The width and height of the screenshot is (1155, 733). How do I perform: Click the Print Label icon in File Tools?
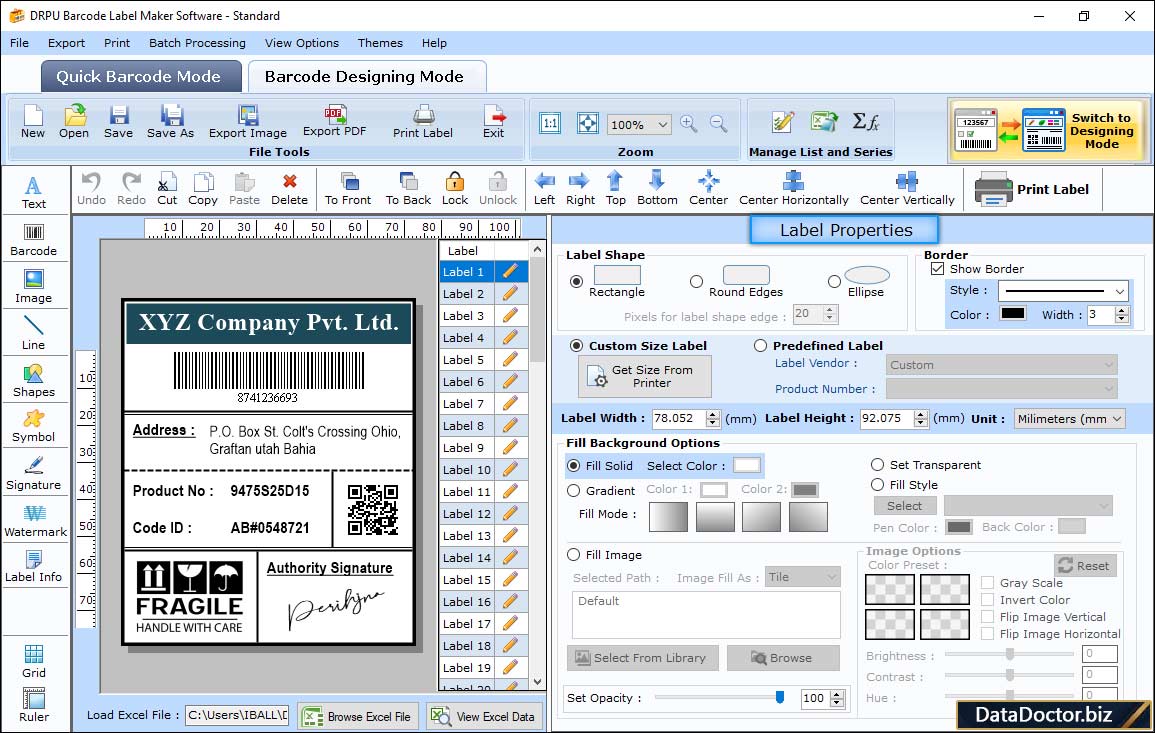pos(423,122)
